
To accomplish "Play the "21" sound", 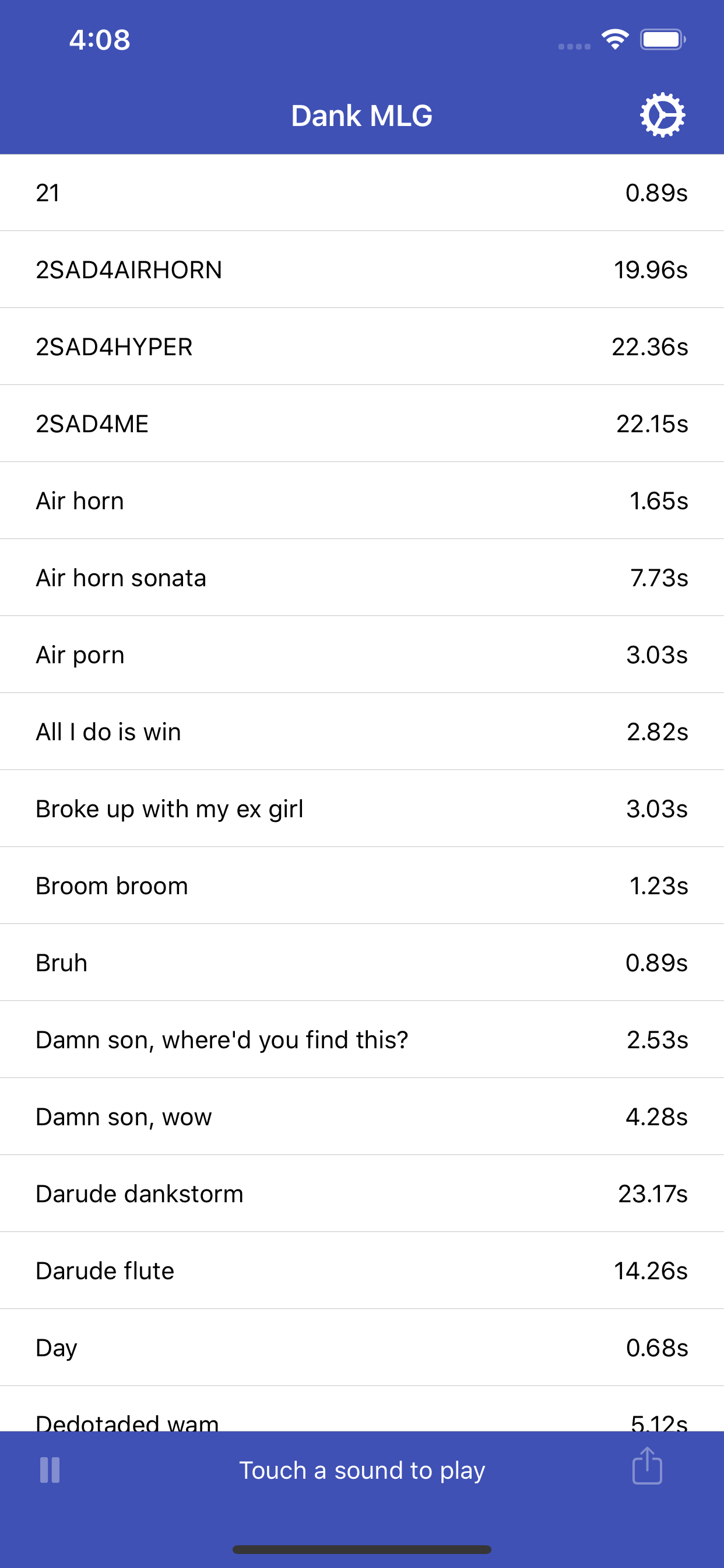I will click(361, 193).
